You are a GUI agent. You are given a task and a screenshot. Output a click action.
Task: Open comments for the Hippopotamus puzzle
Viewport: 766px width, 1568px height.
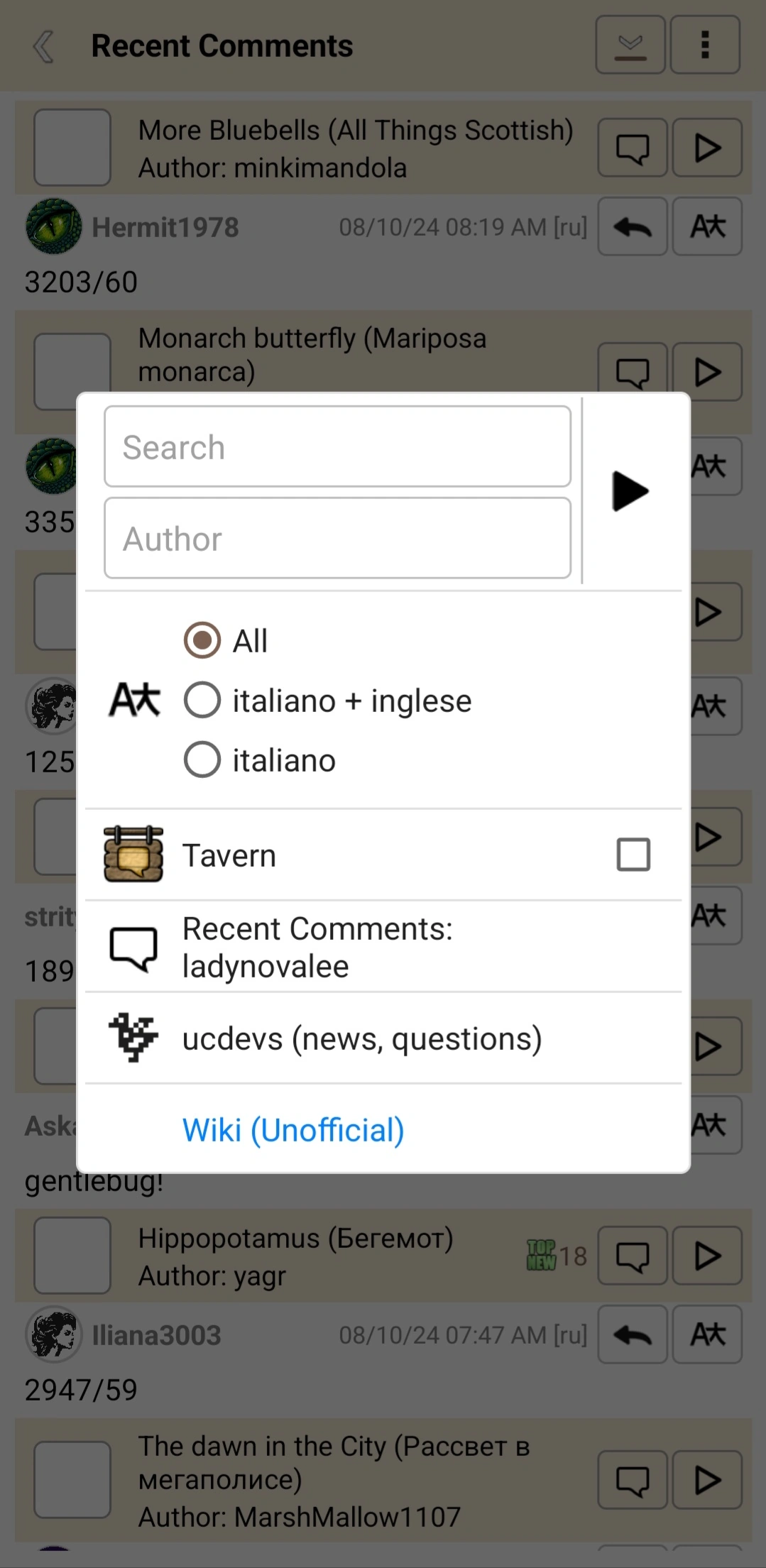(x=632, y=1256)
